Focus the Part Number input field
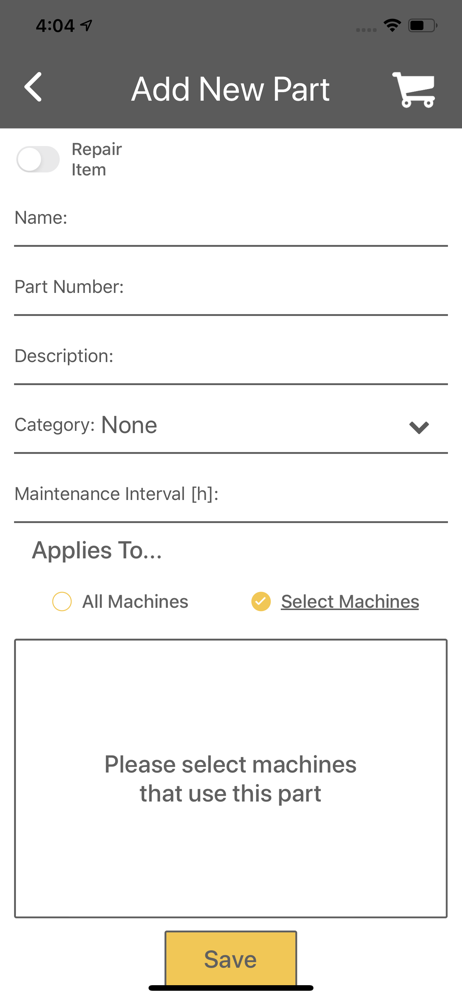The height and width of the screenshot is (1000, 462). tap(231, 290)
